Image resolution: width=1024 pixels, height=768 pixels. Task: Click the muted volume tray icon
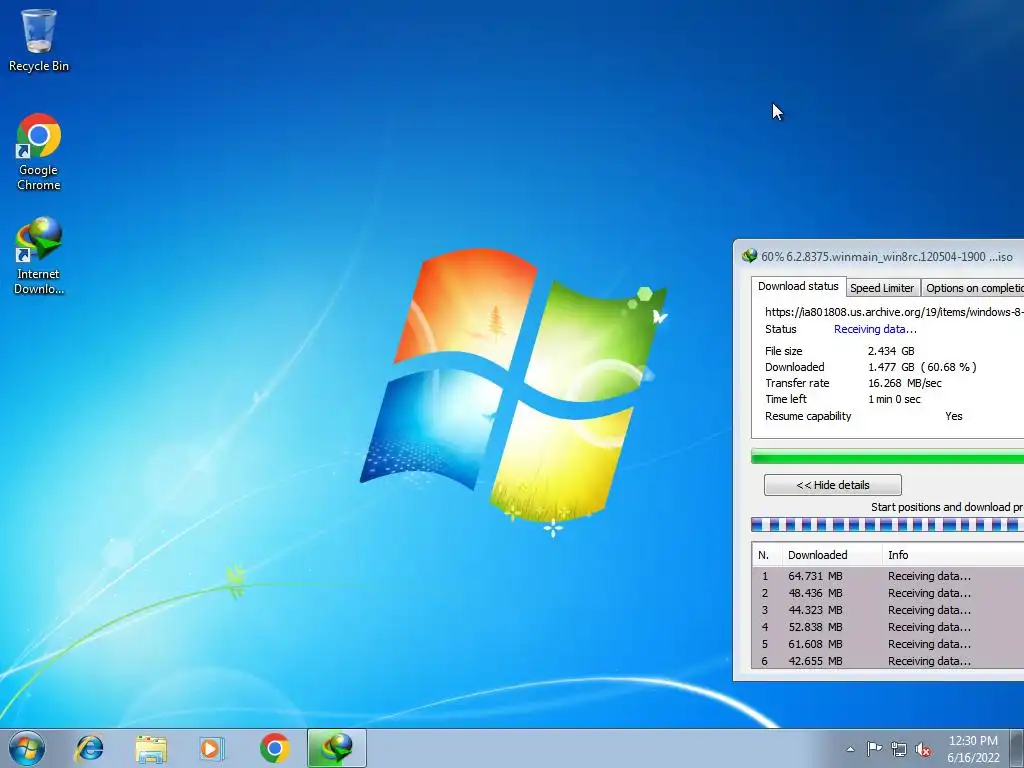pyautogui.click(x=923, y=749)
